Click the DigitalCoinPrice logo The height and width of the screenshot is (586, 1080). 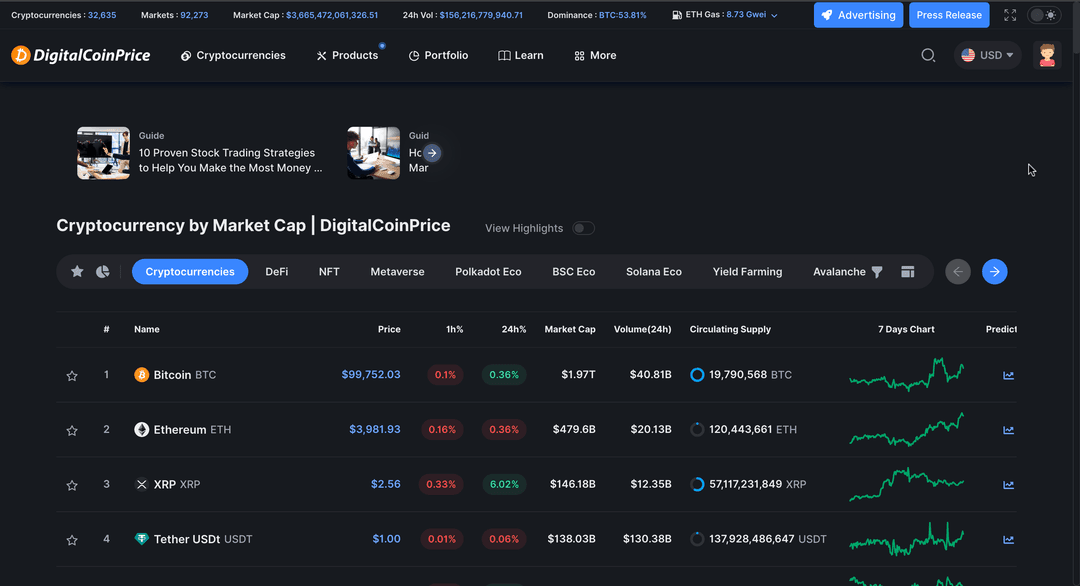click(x=81, y=55)
